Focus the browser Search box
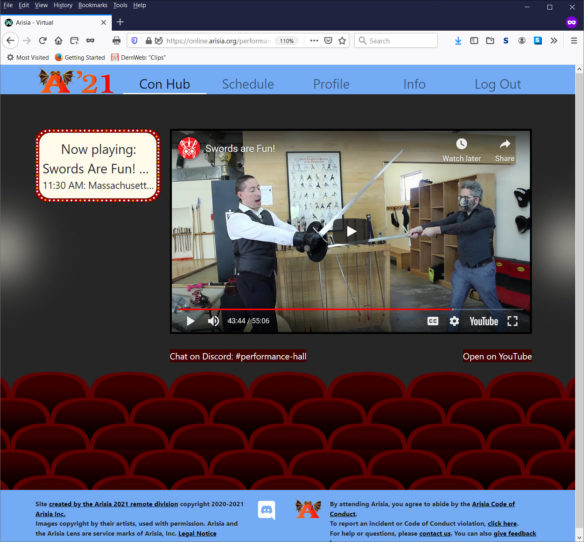The width and height of the screenshot is (584, 542). tap(396, 41)
